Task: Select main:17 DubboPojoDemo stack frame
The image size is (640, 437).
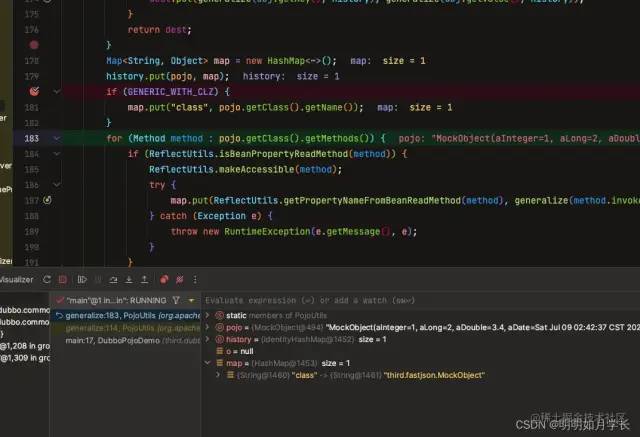Action: pos(127,340)
